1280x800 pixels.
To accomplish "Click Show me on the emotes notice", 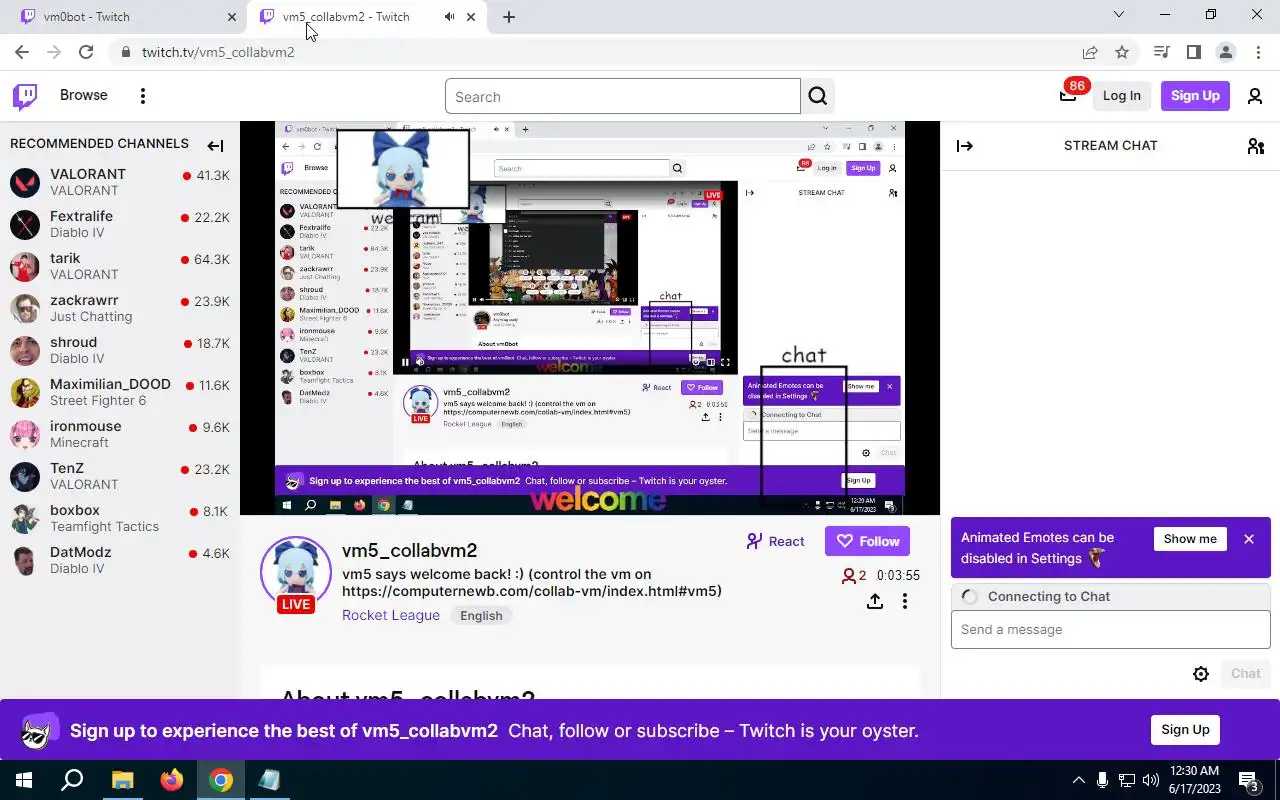I will 1190,539.
